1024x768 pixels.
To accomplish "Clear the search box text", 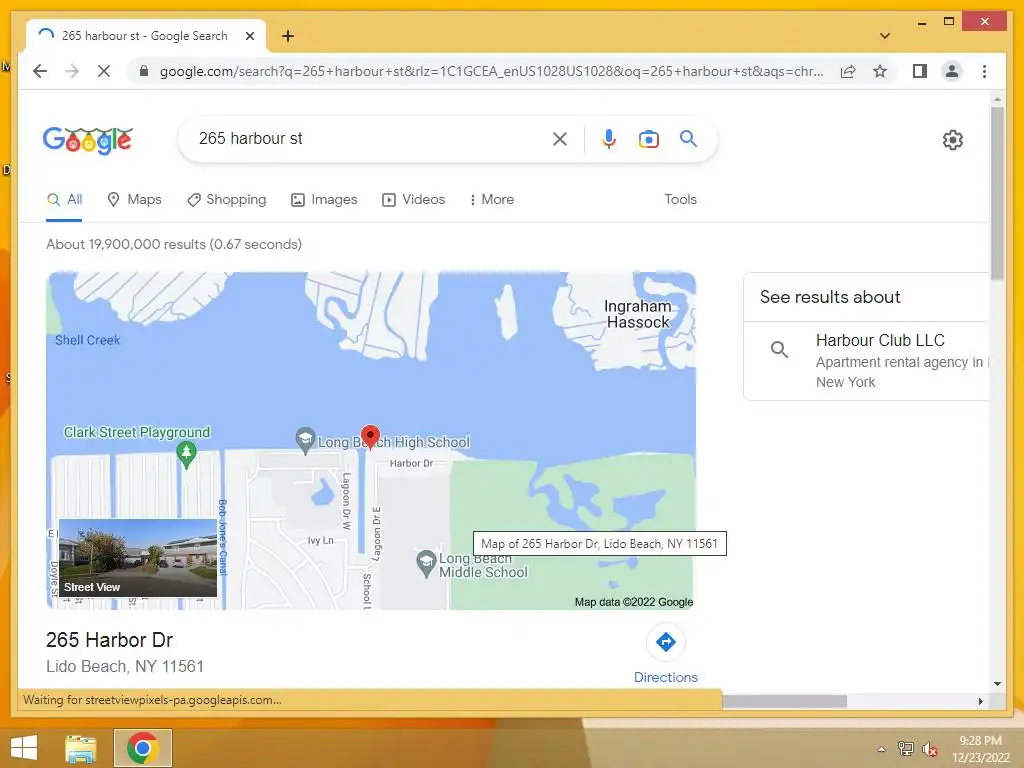I will click(x=560, y=138).
